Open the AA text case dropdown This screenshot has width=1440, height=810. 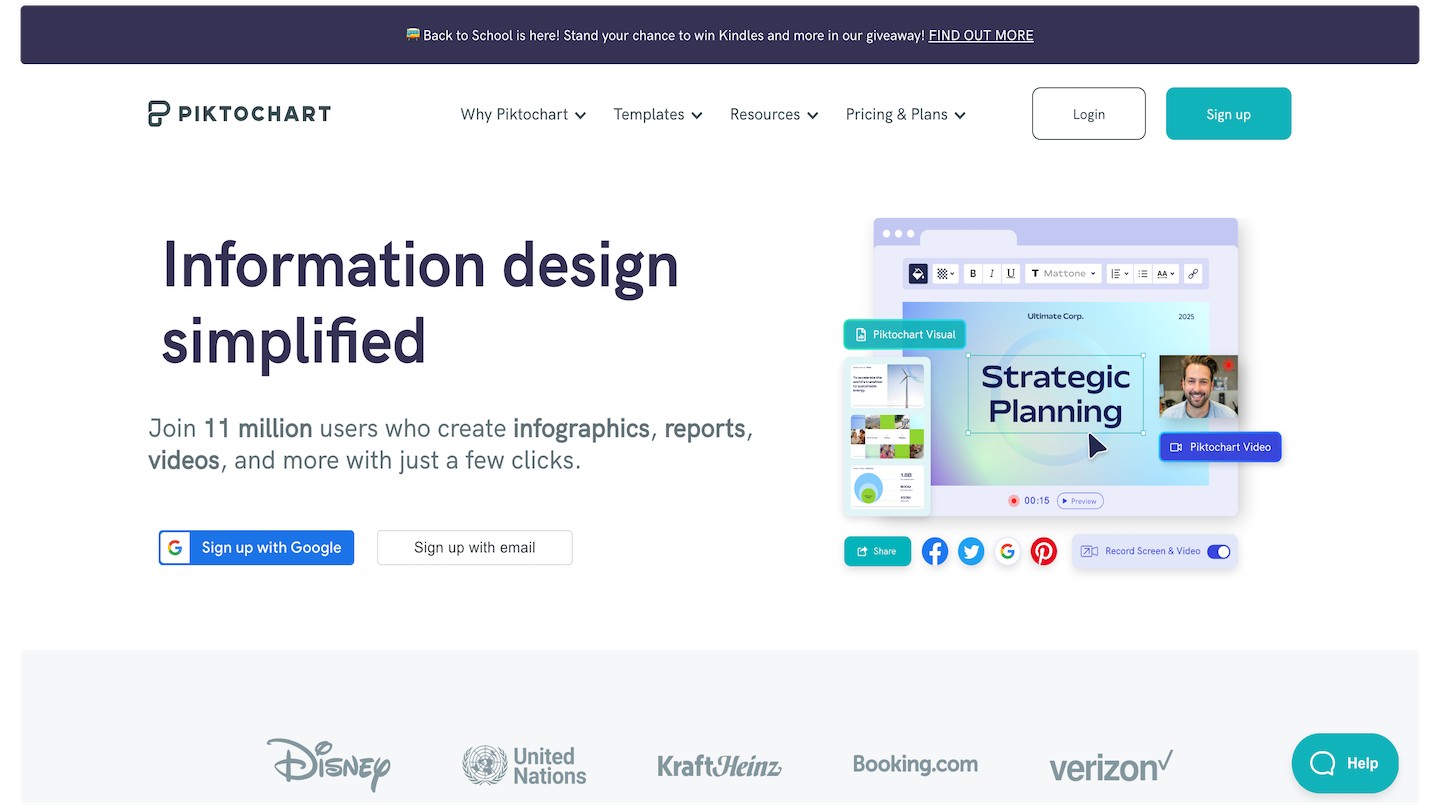pyautogui.click(x=1166, y=273)
